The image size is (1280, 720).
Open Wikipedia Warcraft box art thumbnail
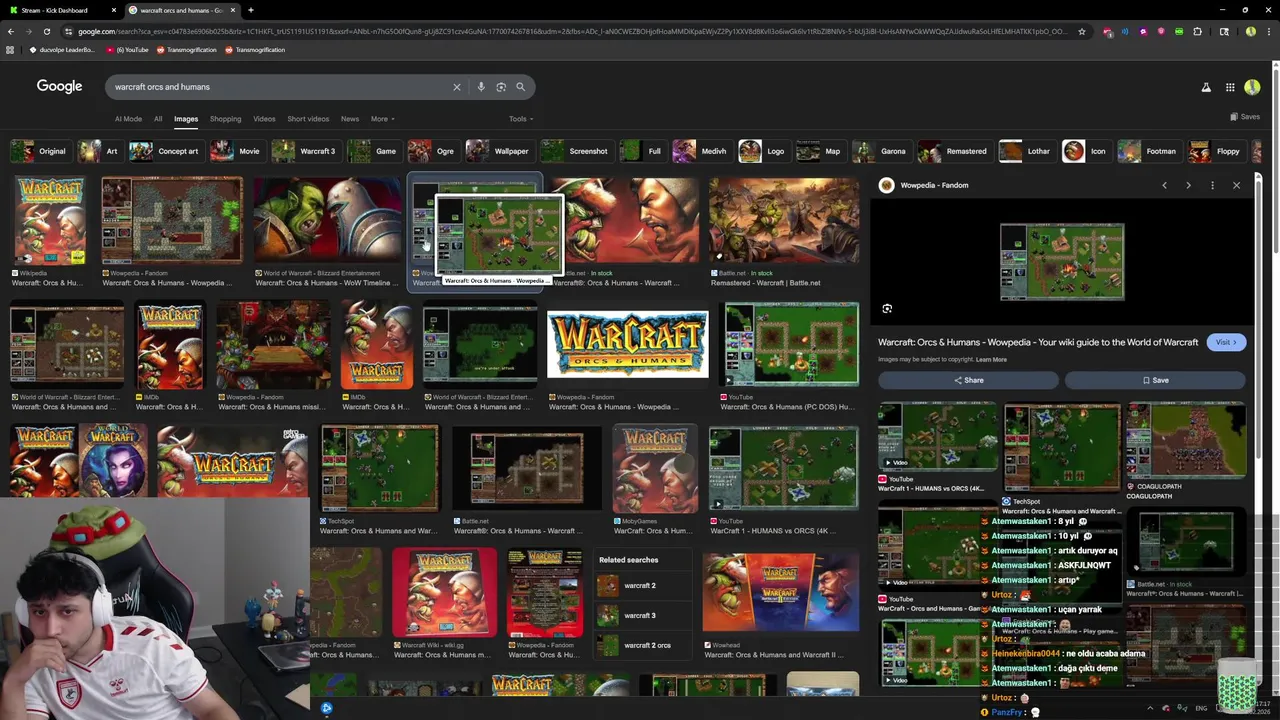click(49, 221)
